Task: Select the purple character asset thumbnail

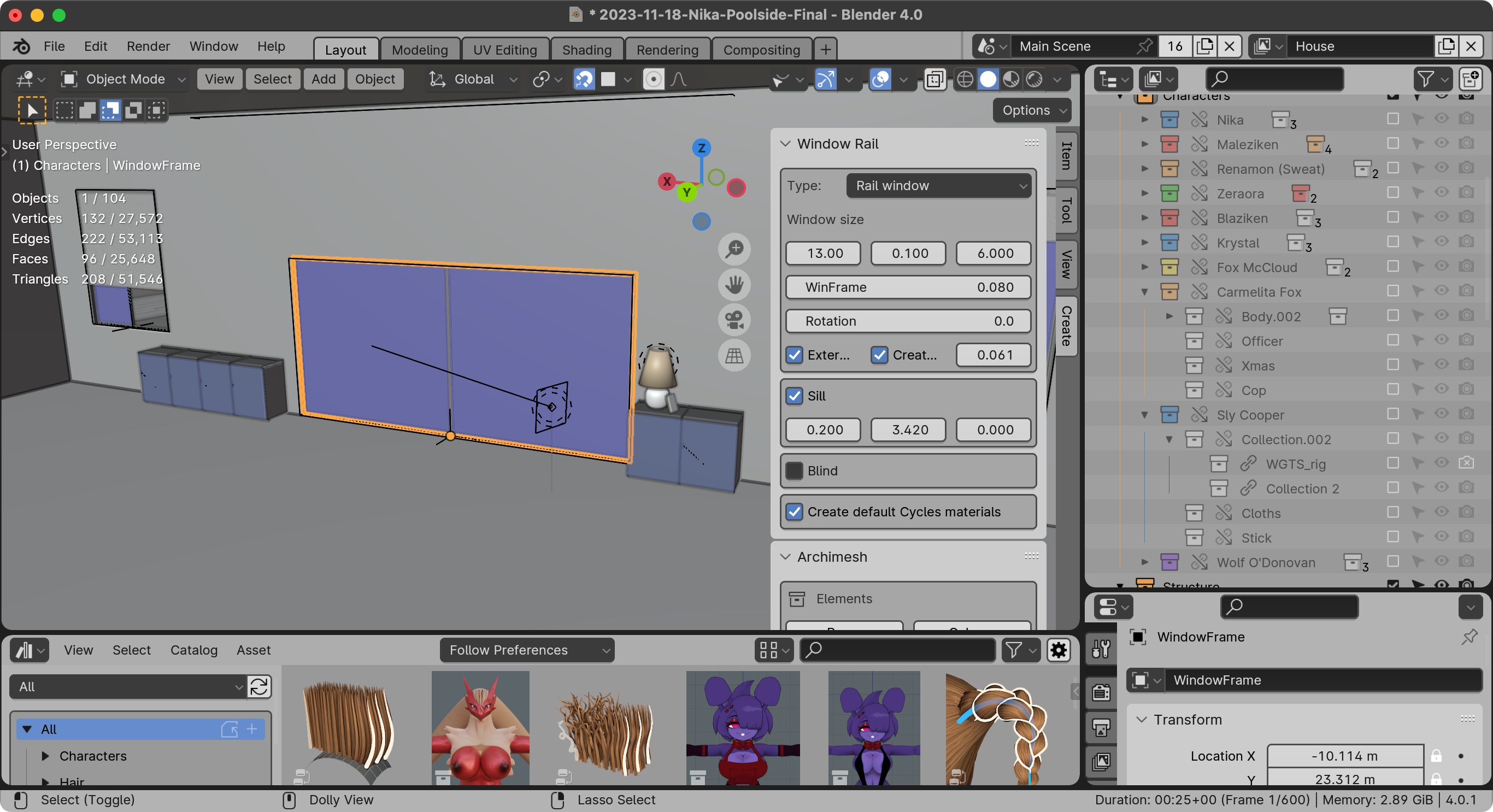Action: point(743,727)
